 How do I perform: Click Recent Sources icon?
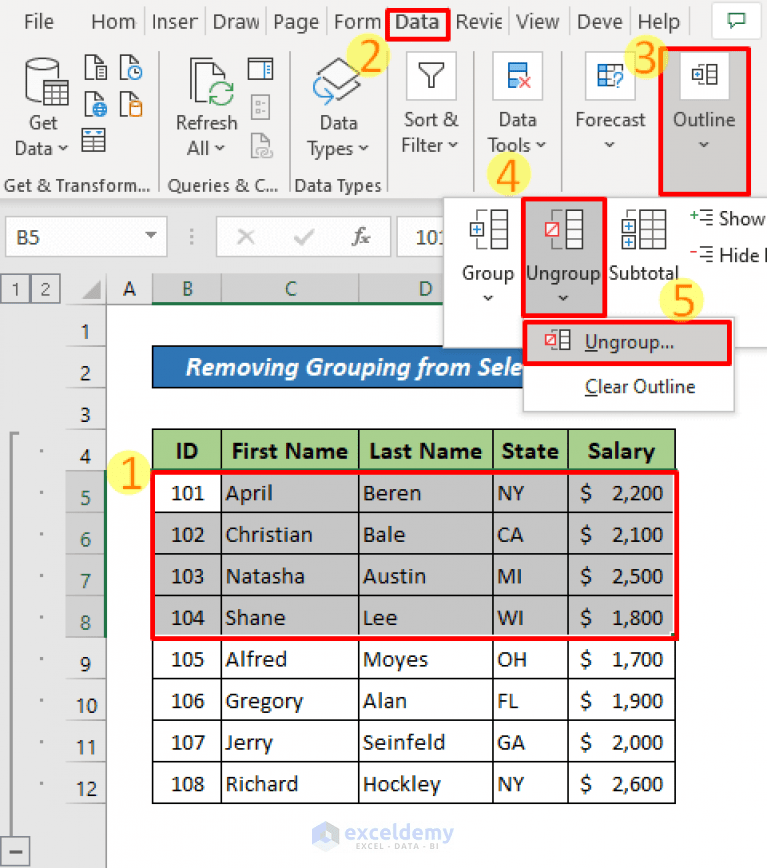pos(131,68)
